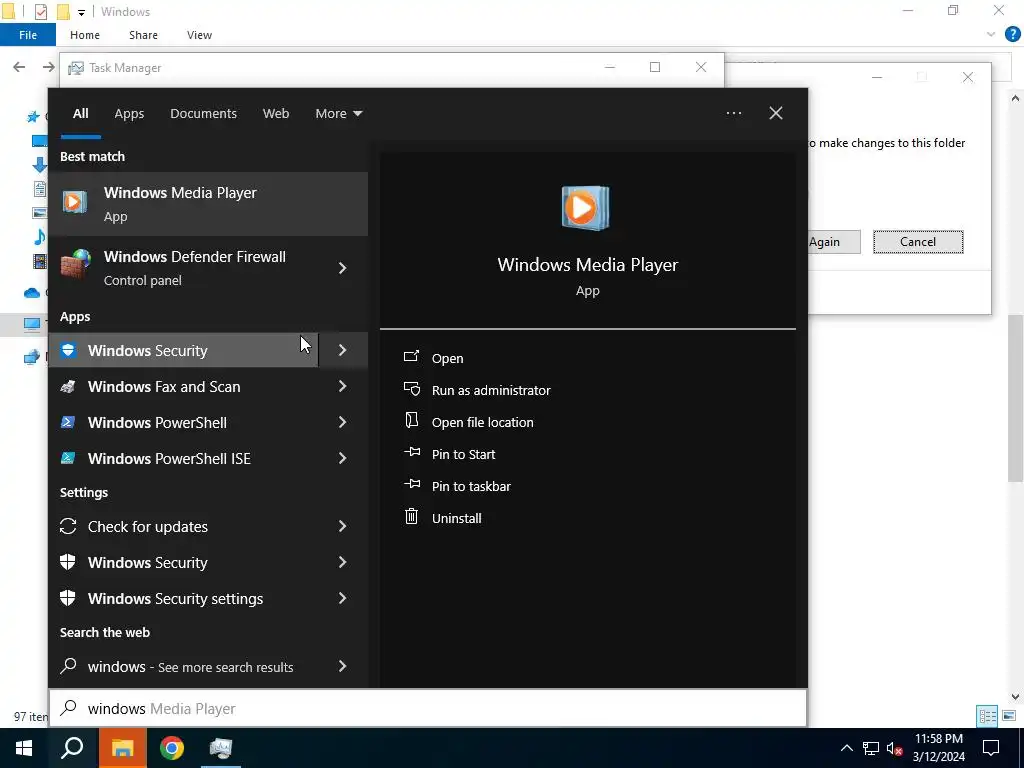The height and width of the screenshot is (768, 1024).
Task: Click Pin to taskbar option
Action: click(x=471, y=487)
